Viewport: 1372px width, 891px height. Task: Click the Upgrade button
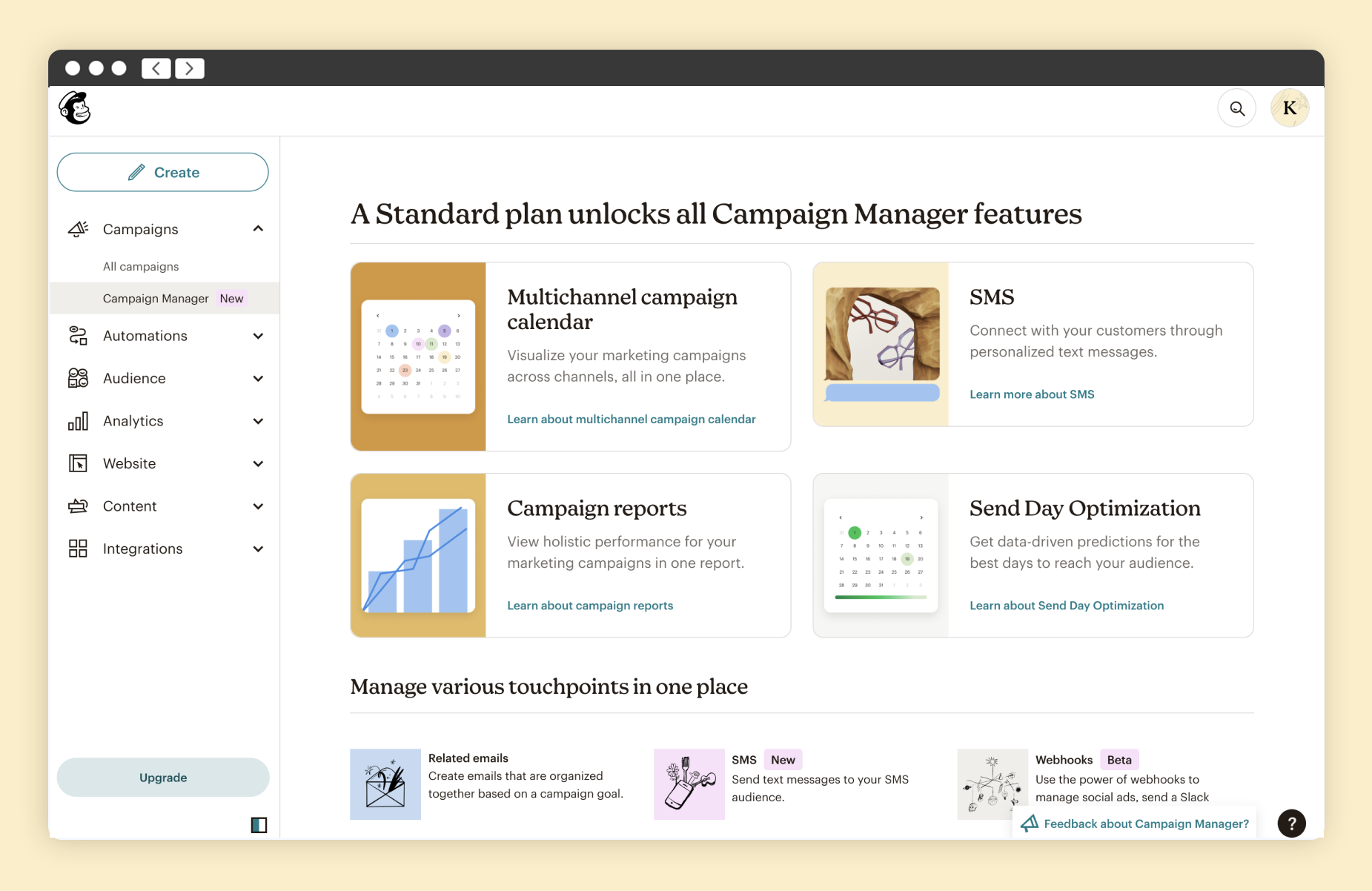pyautogui.click(x=163, y=778)
